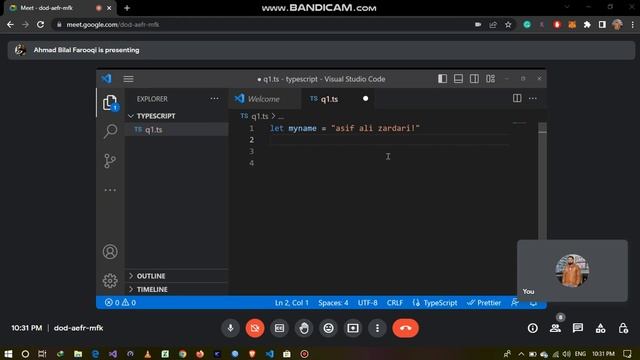
Task: Click Present now in Meet
Action: click(353, 328)
